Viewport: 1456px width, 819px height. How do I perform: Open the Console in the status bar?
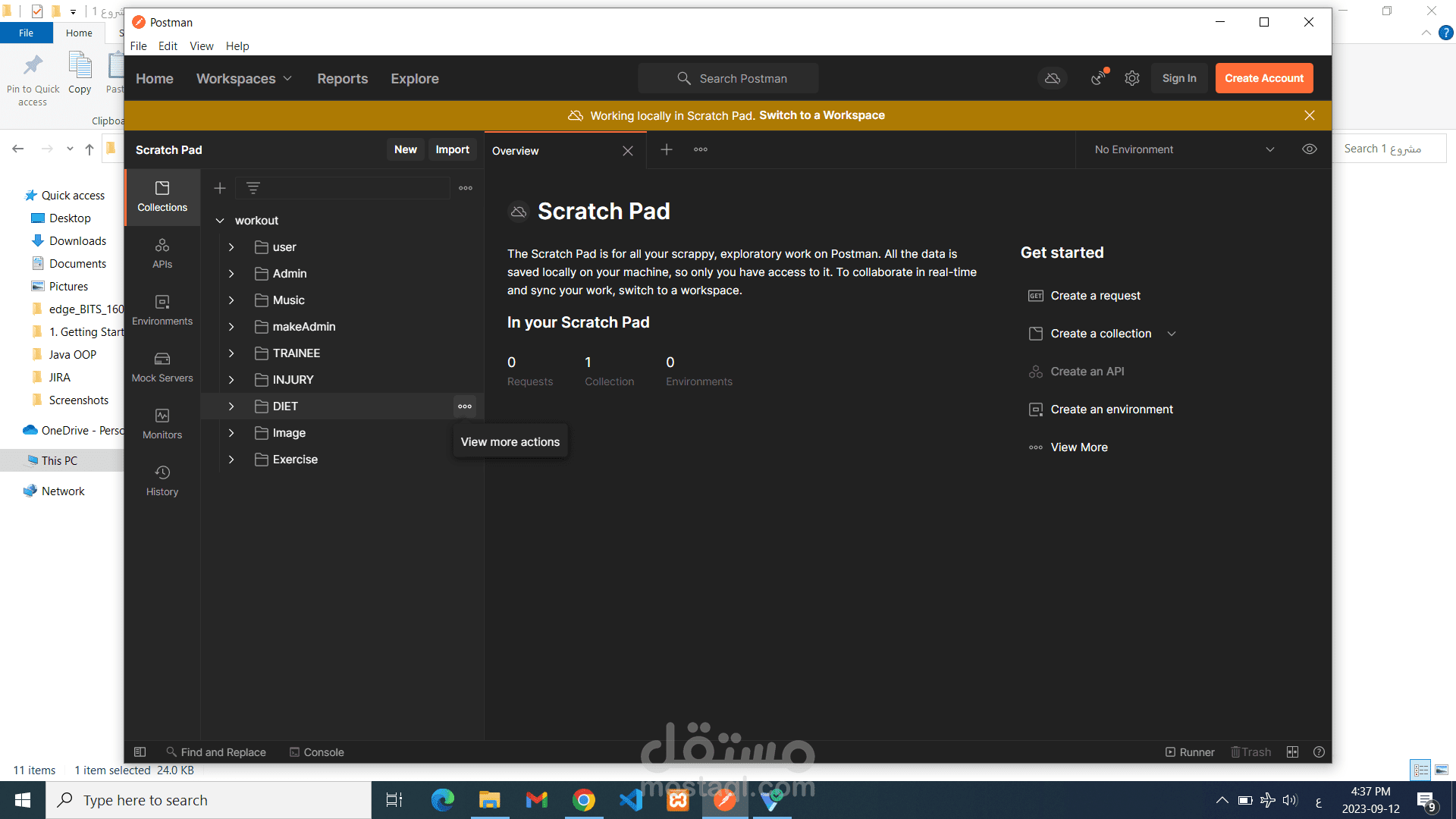[317, 752]
